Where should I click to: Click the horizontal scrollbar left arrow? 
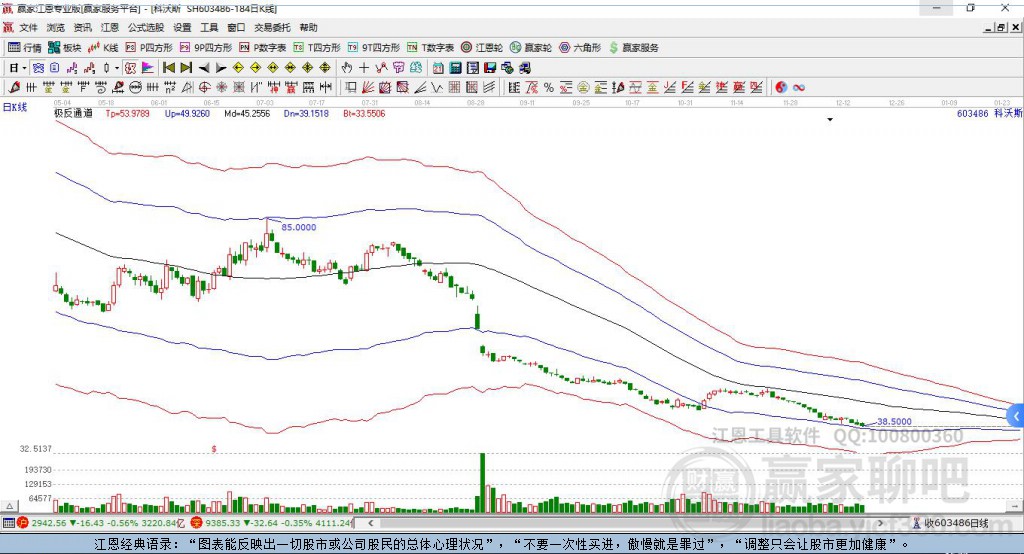tap(370, 523)
